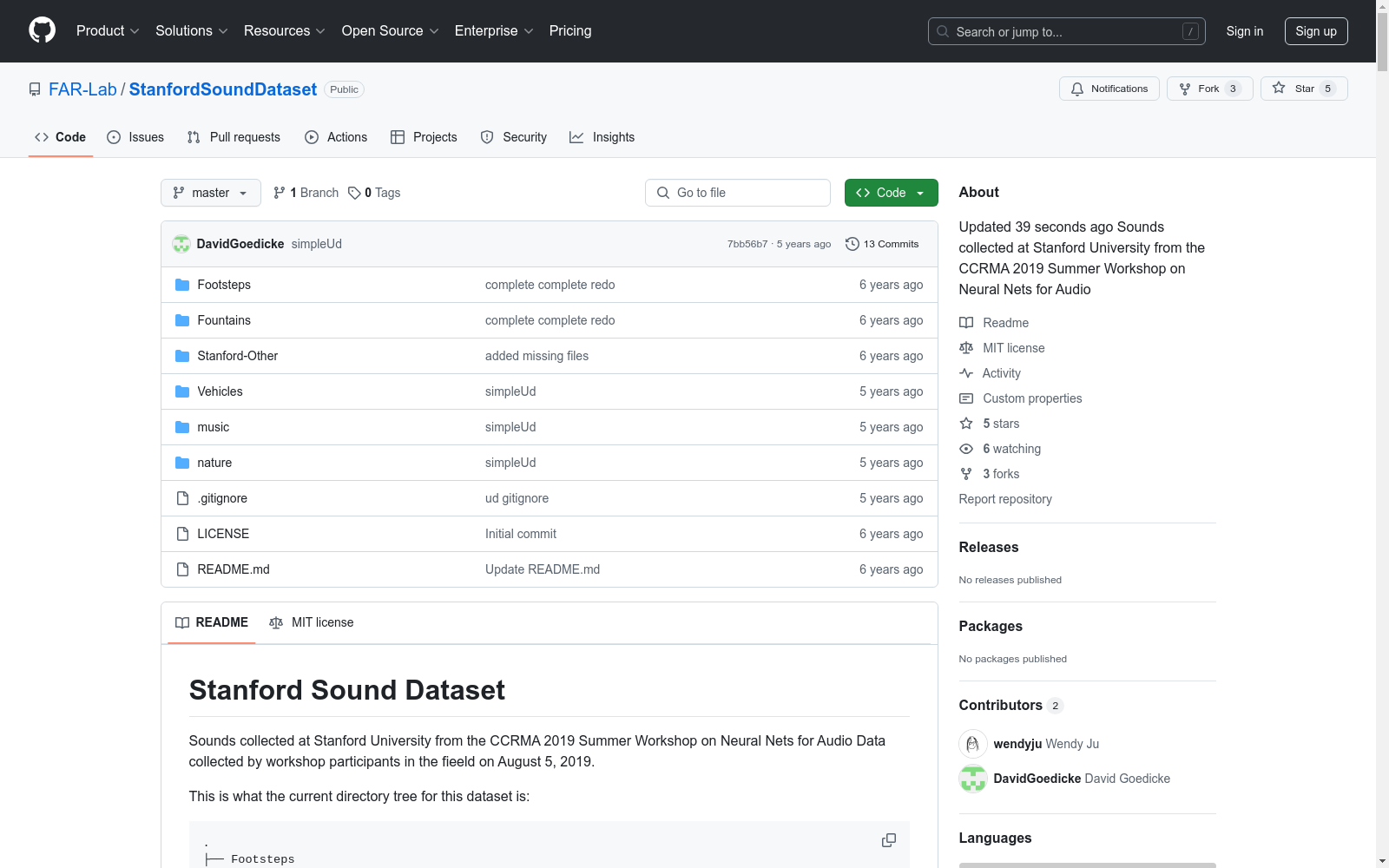Click the Go to file search box

pyautogui.click(x=738, y=193)
